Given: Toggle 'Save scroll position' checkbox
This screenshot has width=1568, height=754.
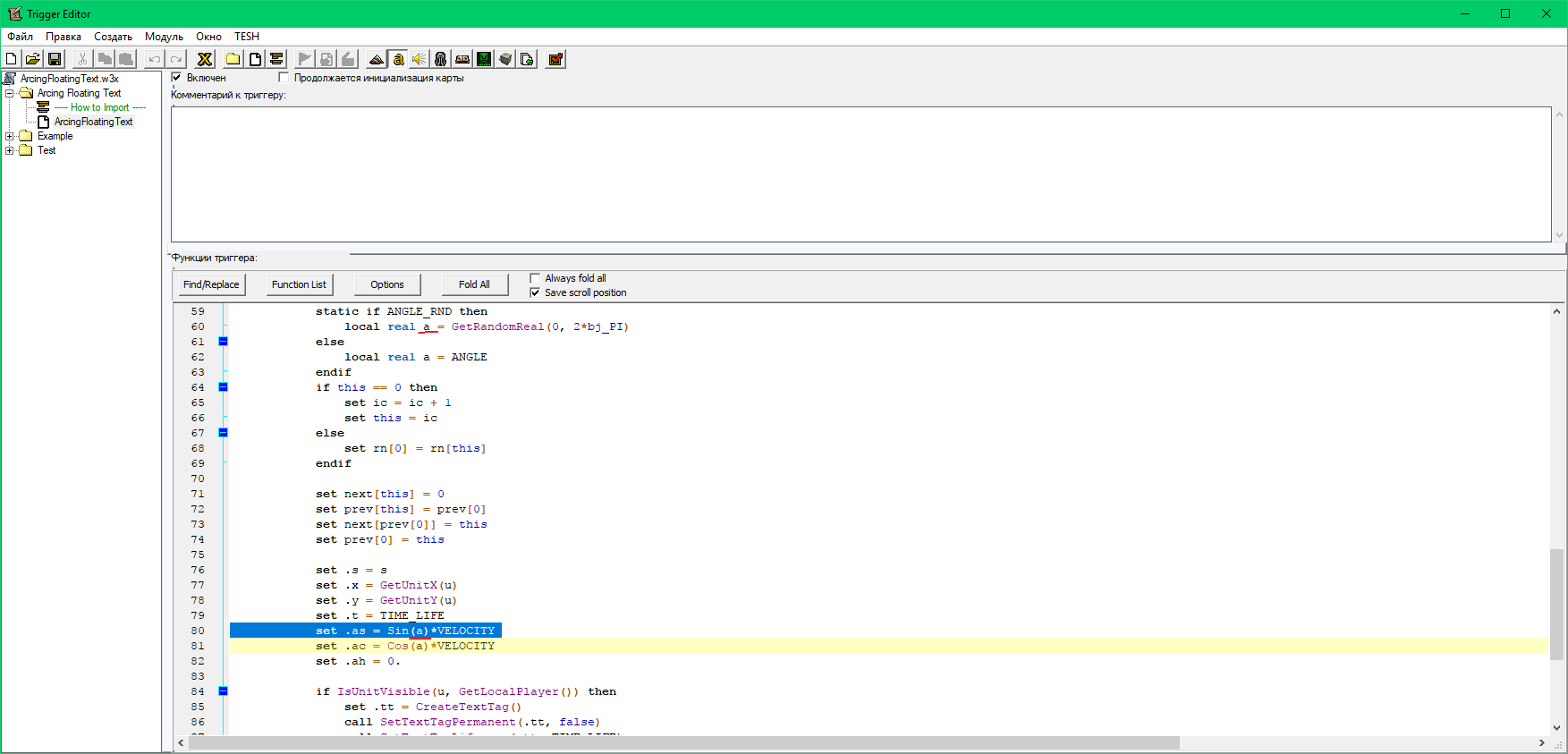Looking at the screenshot, I should pos(535,292).
